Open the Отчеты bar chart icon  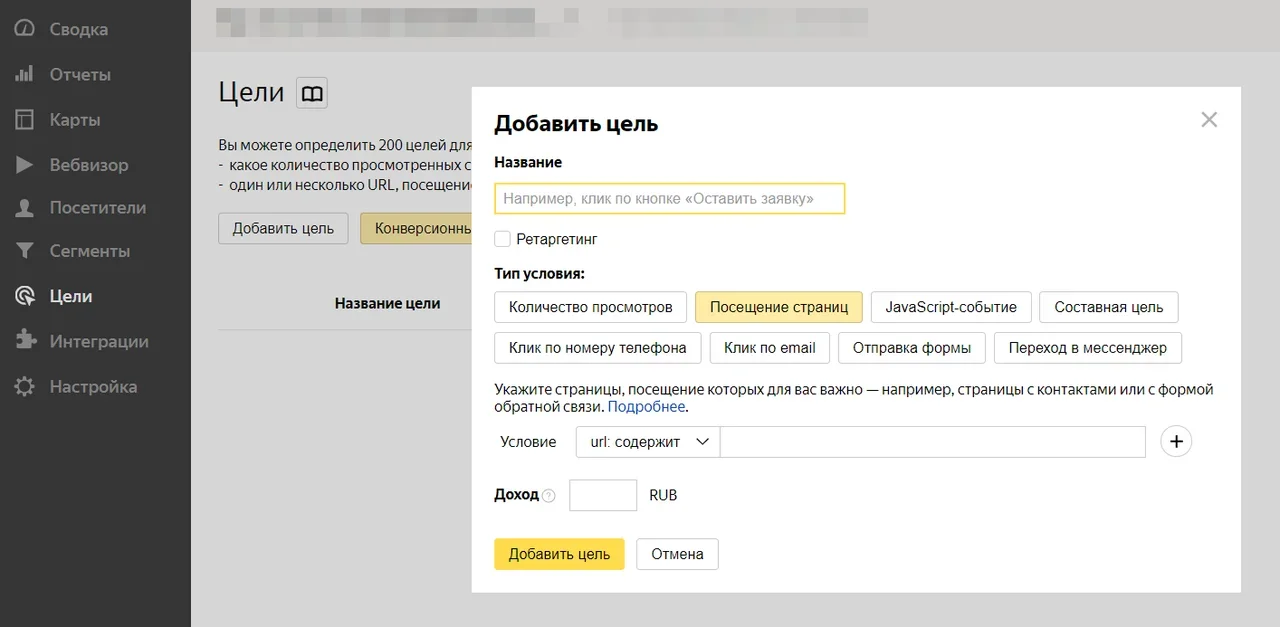[x=25, y=75]
